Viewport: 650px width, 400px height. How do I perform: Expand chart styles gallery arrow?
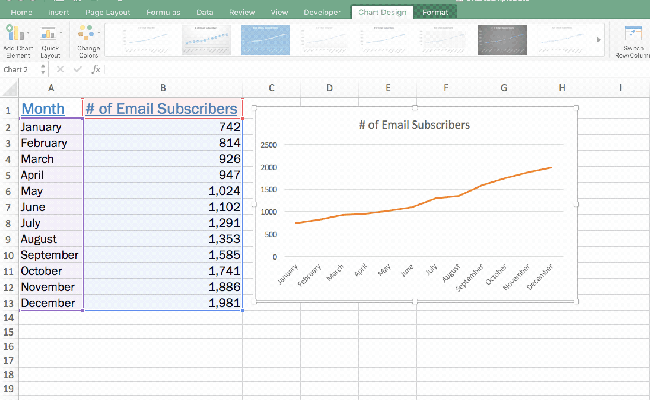point(599,40)
